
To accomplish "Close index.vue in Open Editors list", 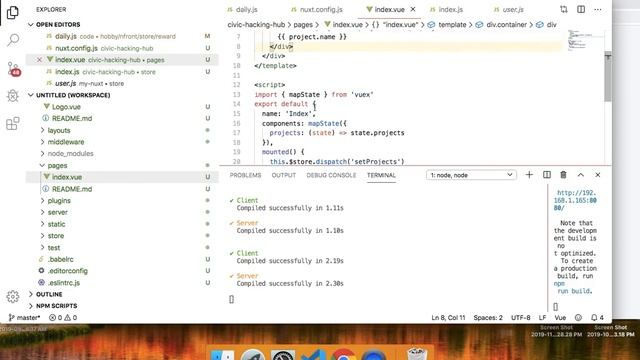I will [x=39, y=60].
